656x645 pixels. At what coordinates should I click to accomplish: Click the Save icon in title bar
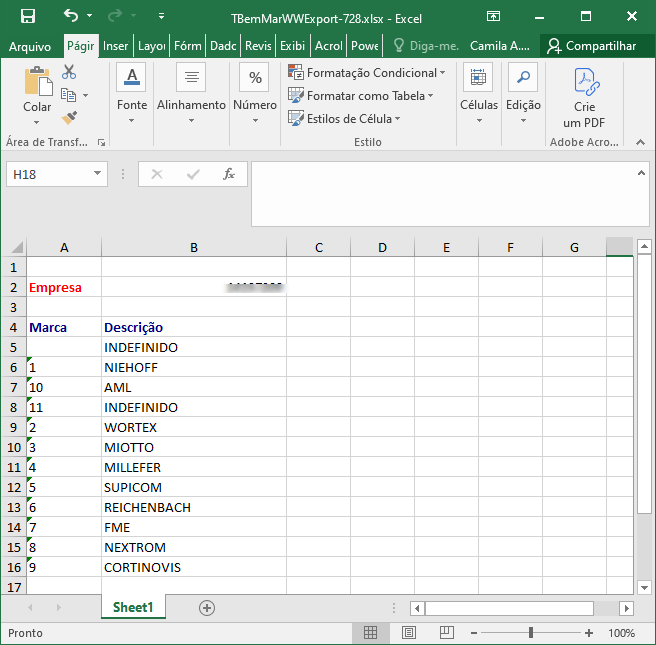28,17
